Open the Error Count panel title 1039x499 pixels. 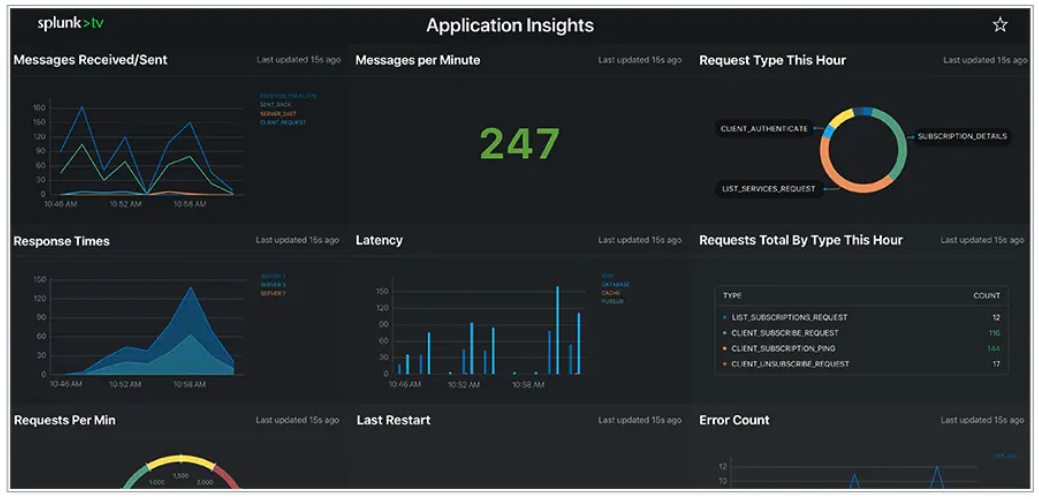[x=734, y=420]
